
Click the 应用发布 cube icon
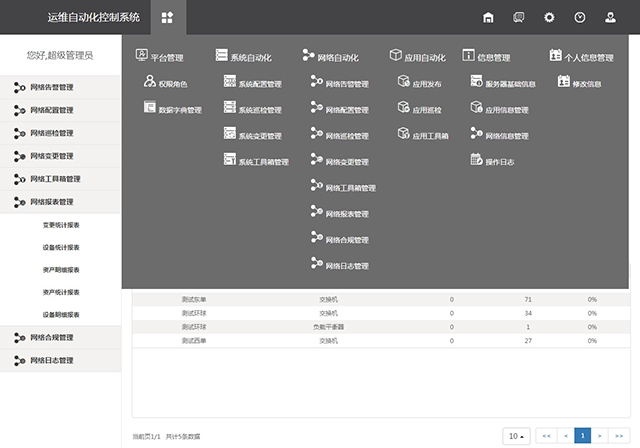(x=403, y=83)
